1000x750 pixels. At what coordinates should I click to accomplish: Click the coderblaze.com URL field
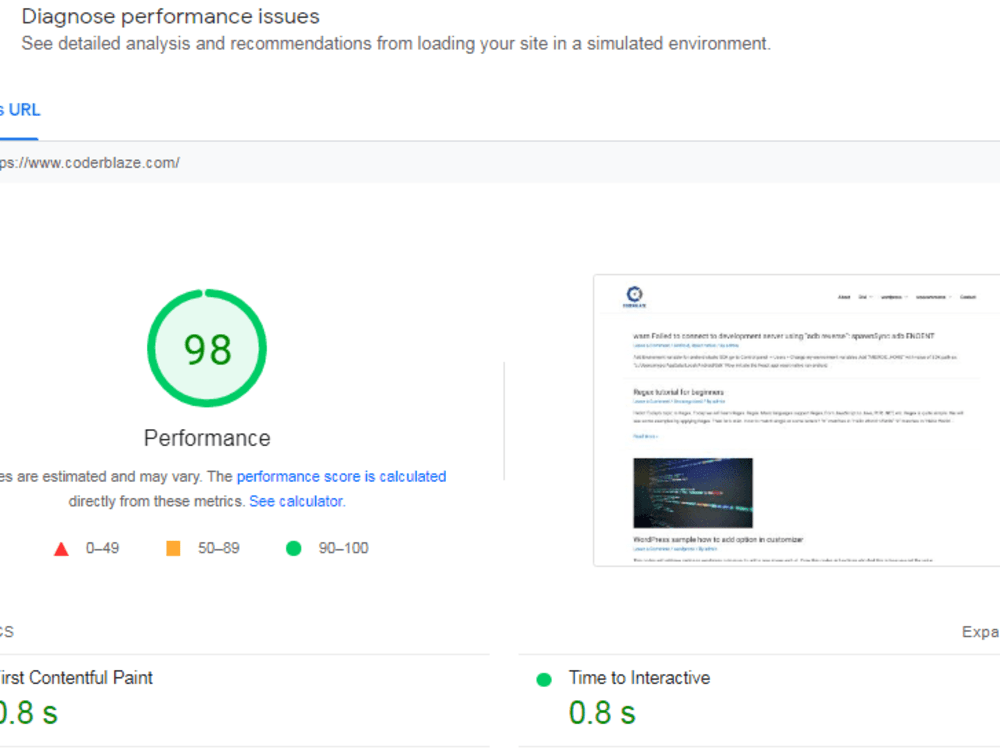(x=500, y=163)
